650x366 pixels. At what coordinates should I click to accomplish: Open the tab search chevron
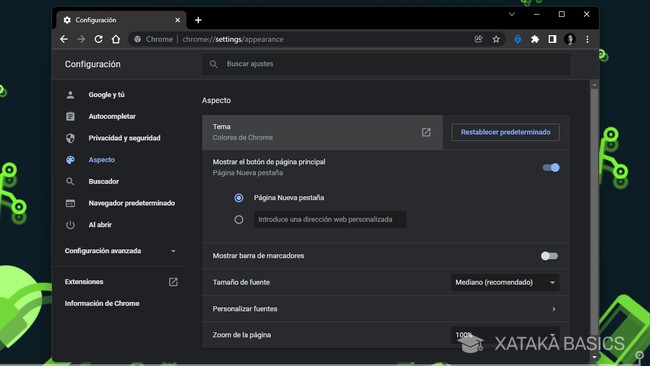[x=512, y=14]
